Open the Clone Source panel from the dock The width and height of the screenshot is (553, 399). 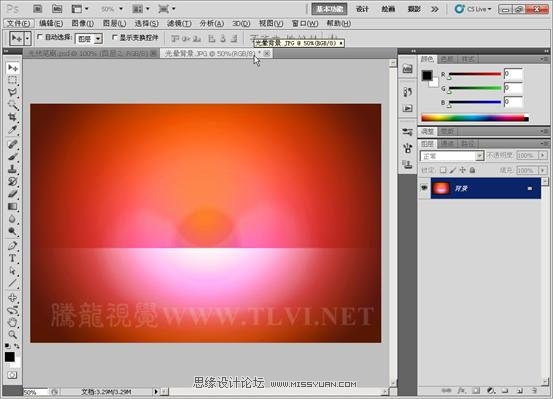coord(407,164)
